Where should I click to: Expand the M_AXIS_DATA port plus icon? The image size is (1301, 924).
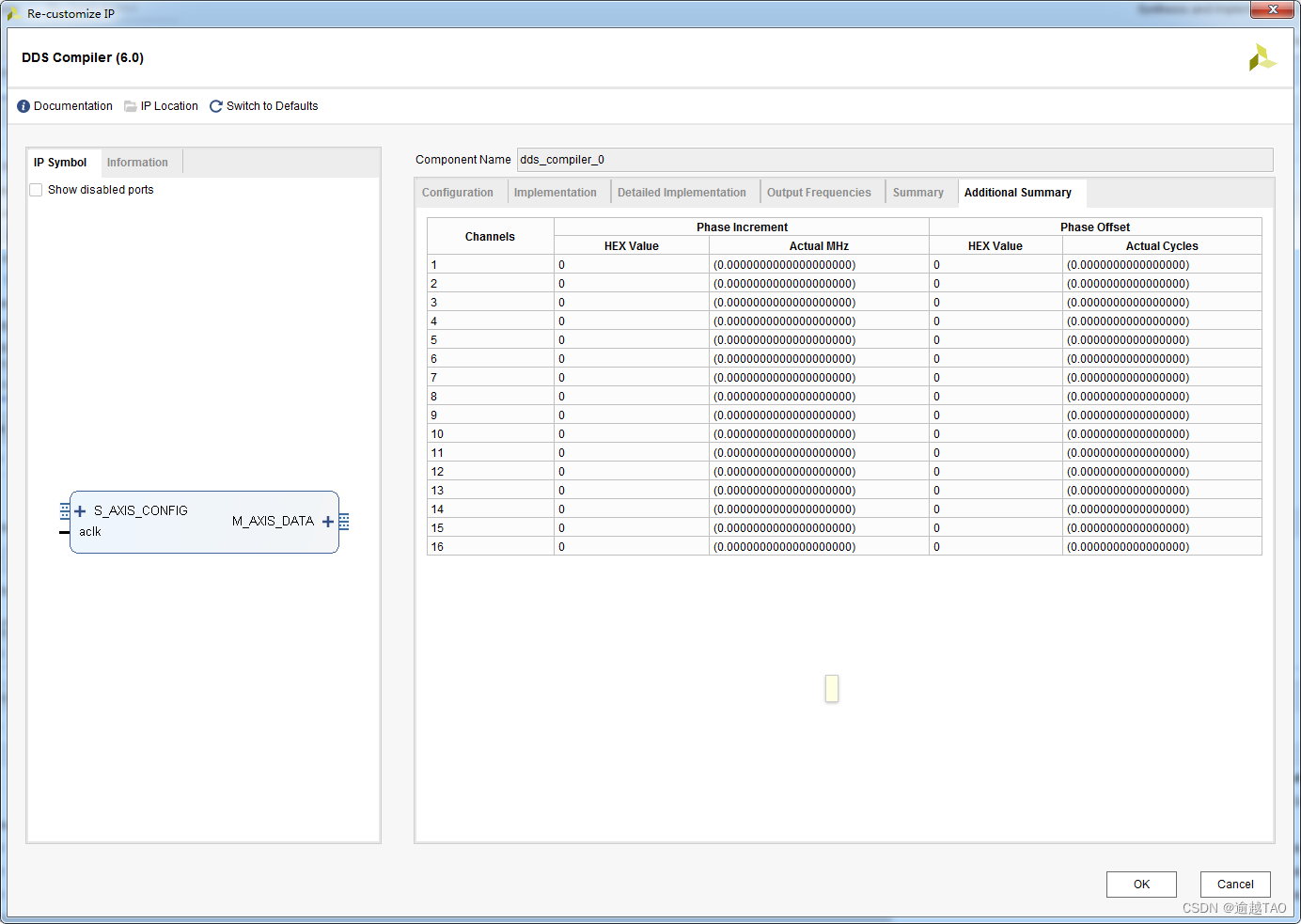(x=328, y=522)
